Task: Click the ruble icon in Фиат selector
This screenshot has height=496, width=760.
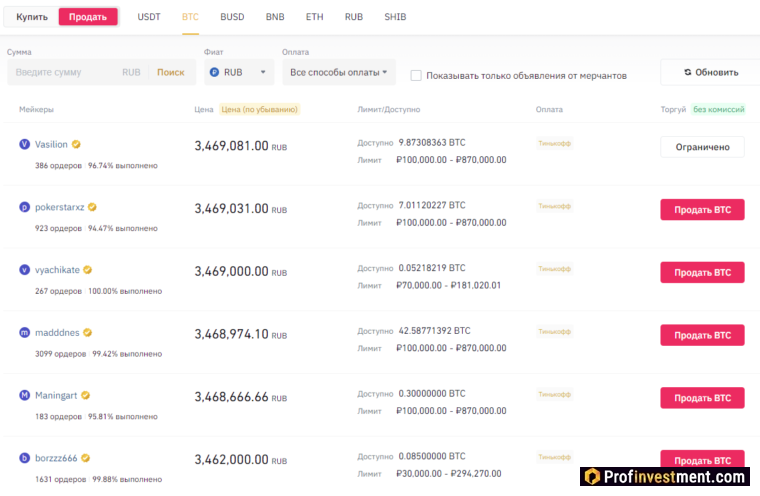Action: [214, 72]
